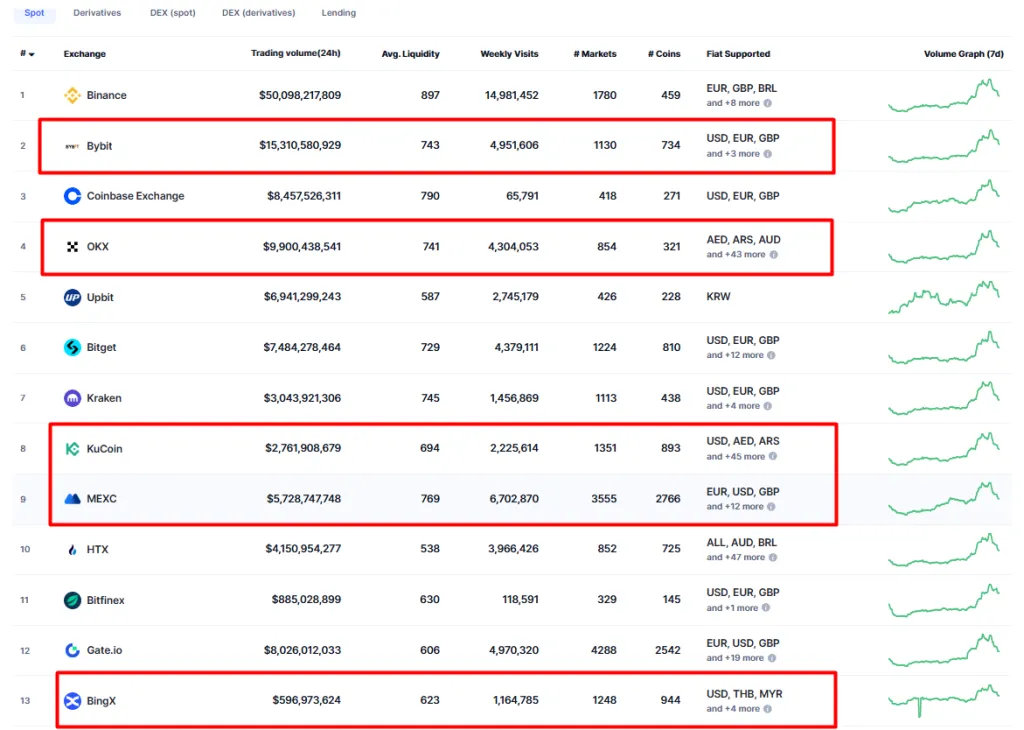Click the Gate.io logo icon
The height and width of the screenshot is (730, 1024).
pos(72,650)
